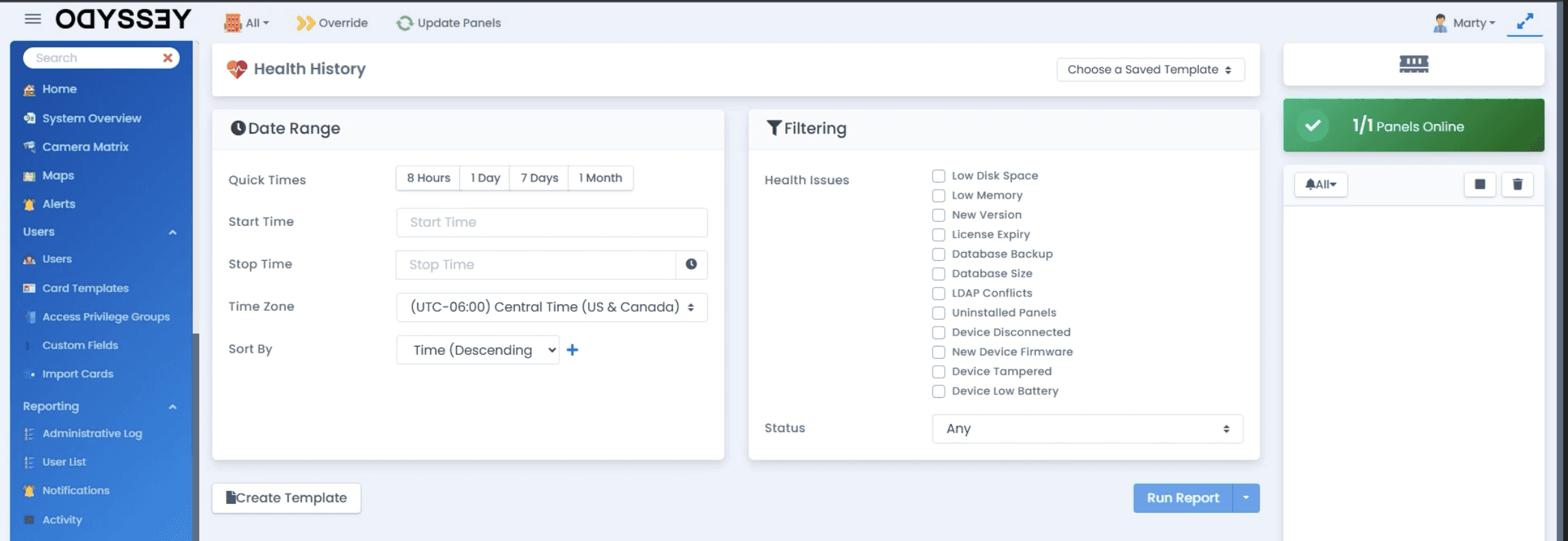Enable the Device Tampered filter
1568x541 pixels.
[939, 372]
